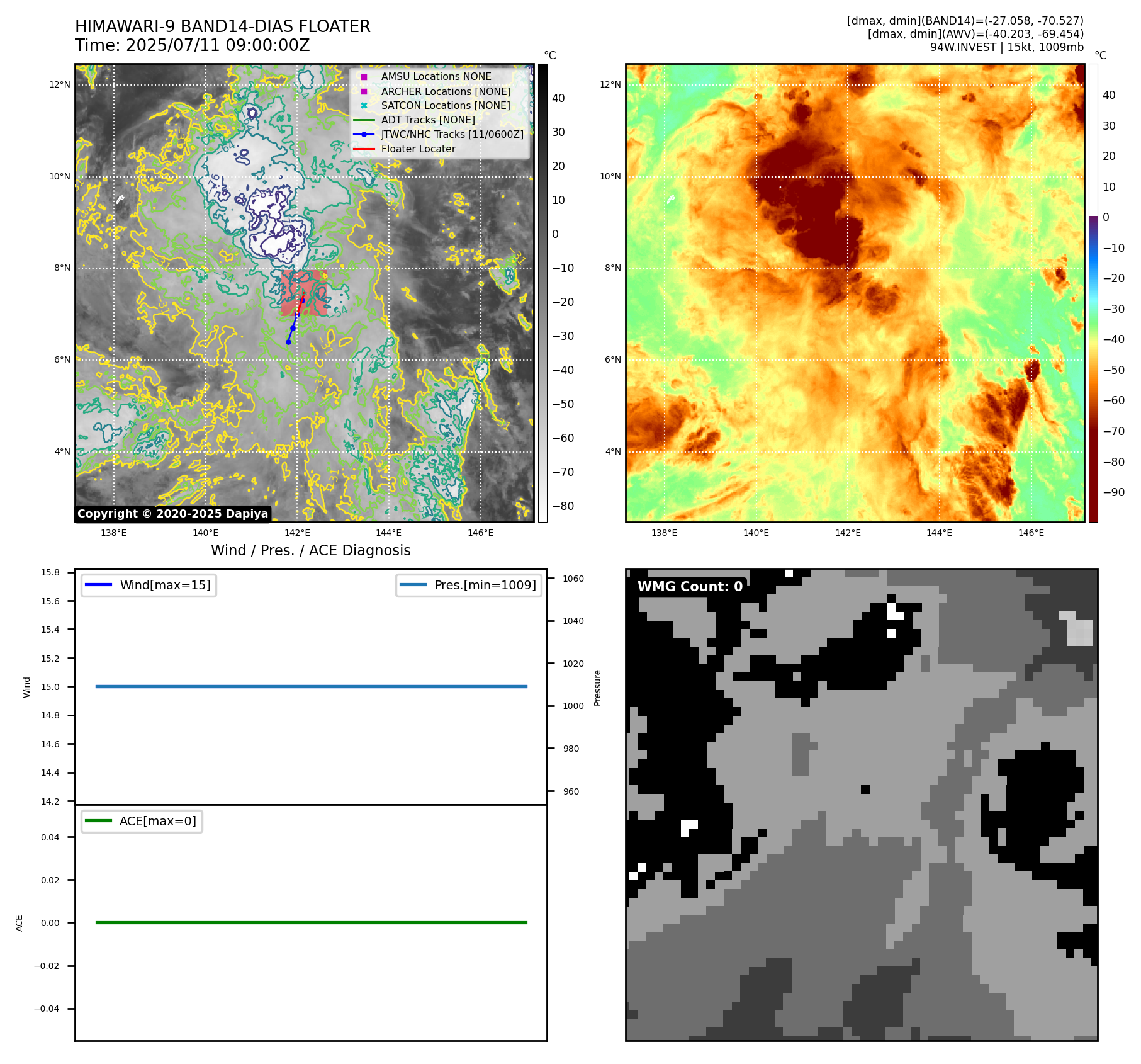Click the 15.8 tick on the Wind axis
1141x1064 pixels.
coord(50,572)
